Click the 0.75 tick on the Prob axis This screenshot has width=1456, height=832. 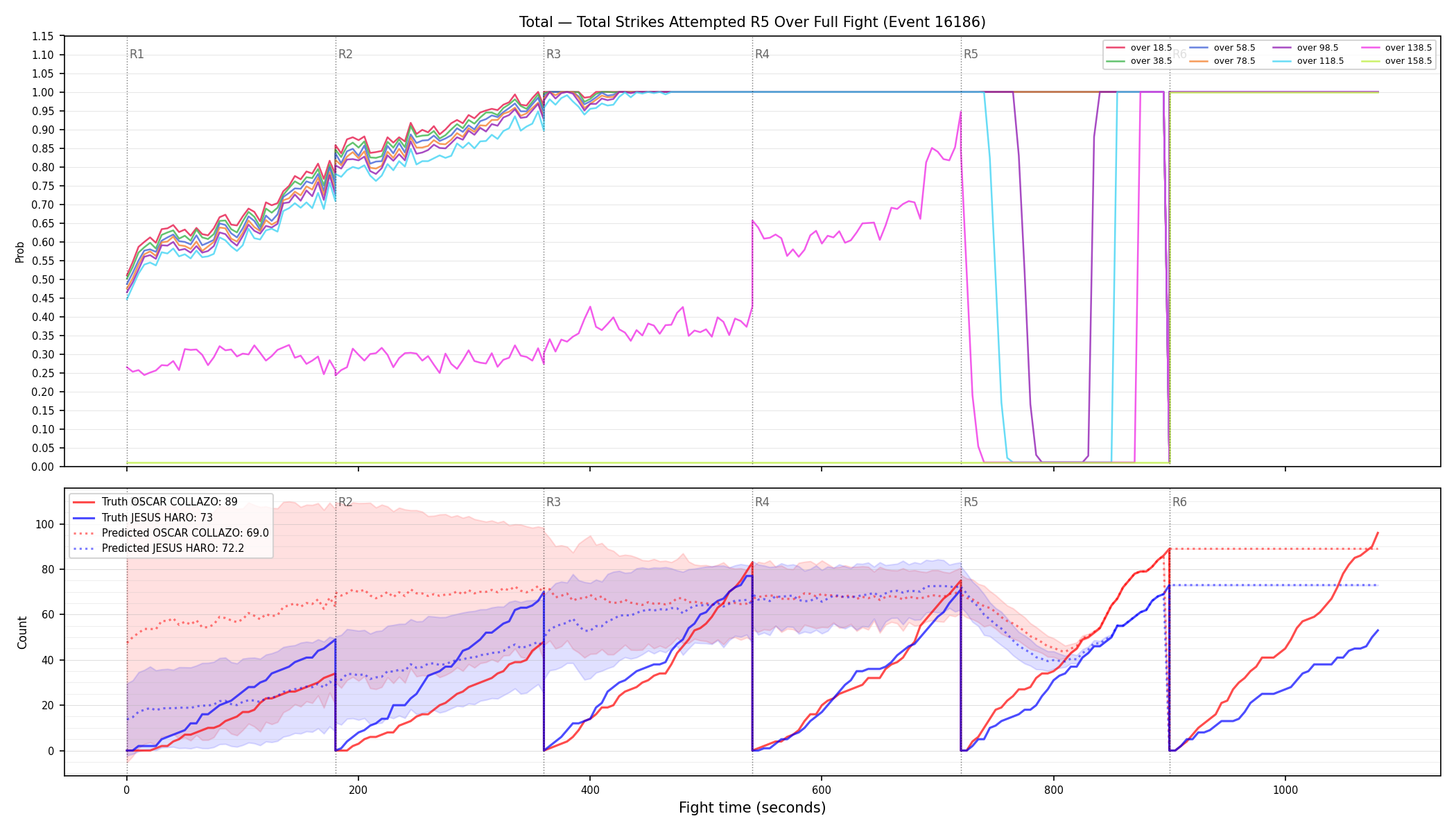[x=43, y=186]
